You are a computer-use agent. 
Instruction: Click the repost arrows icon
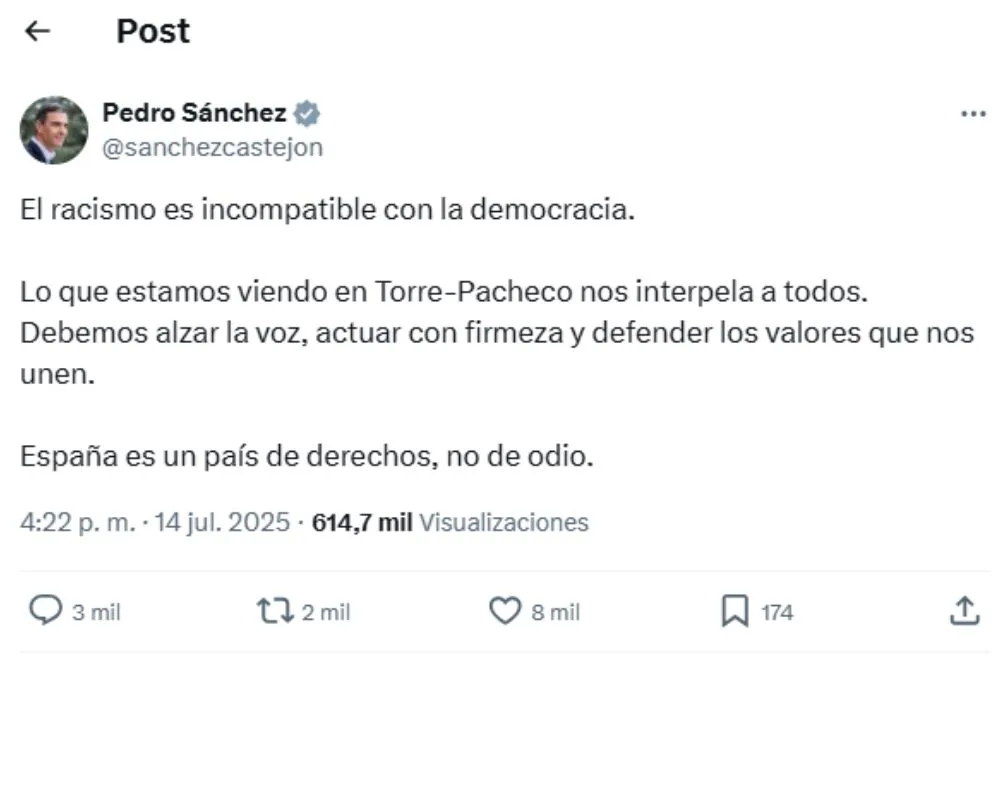coord(272,610)
